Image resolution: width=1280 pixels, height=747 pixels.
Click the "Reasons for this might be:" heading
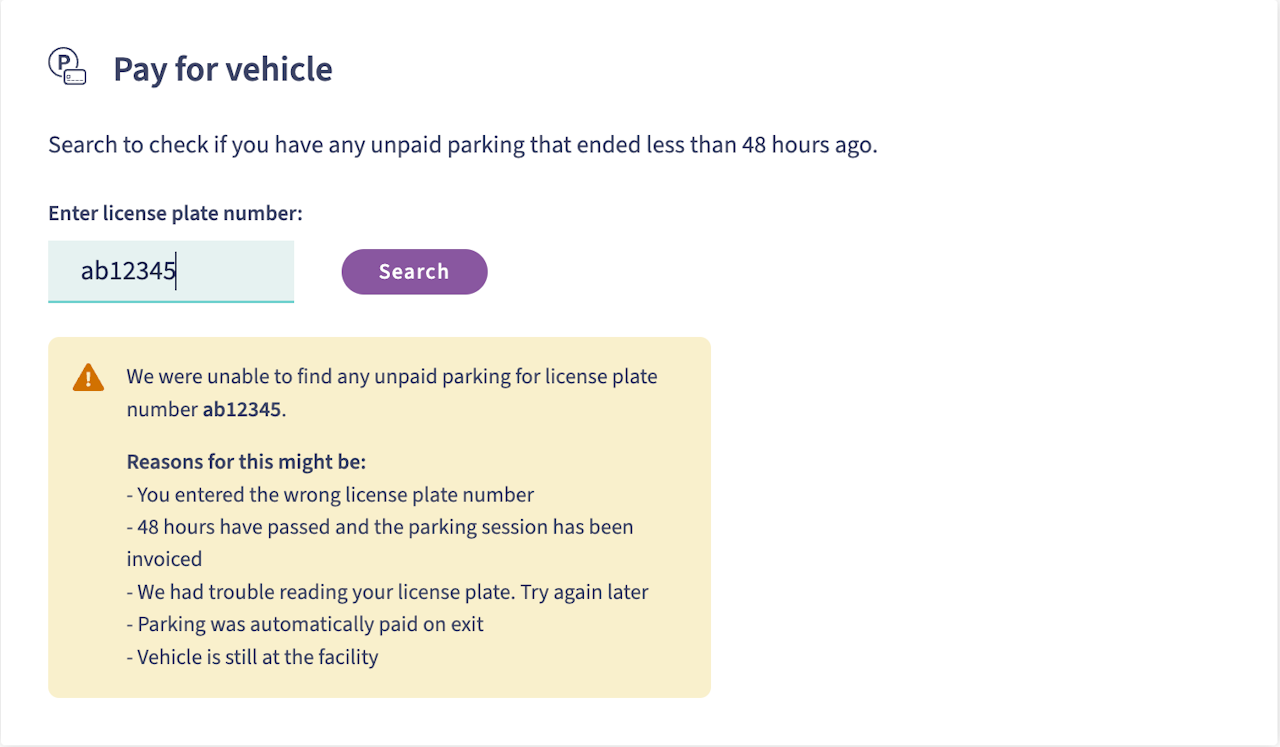coord(246,462)
